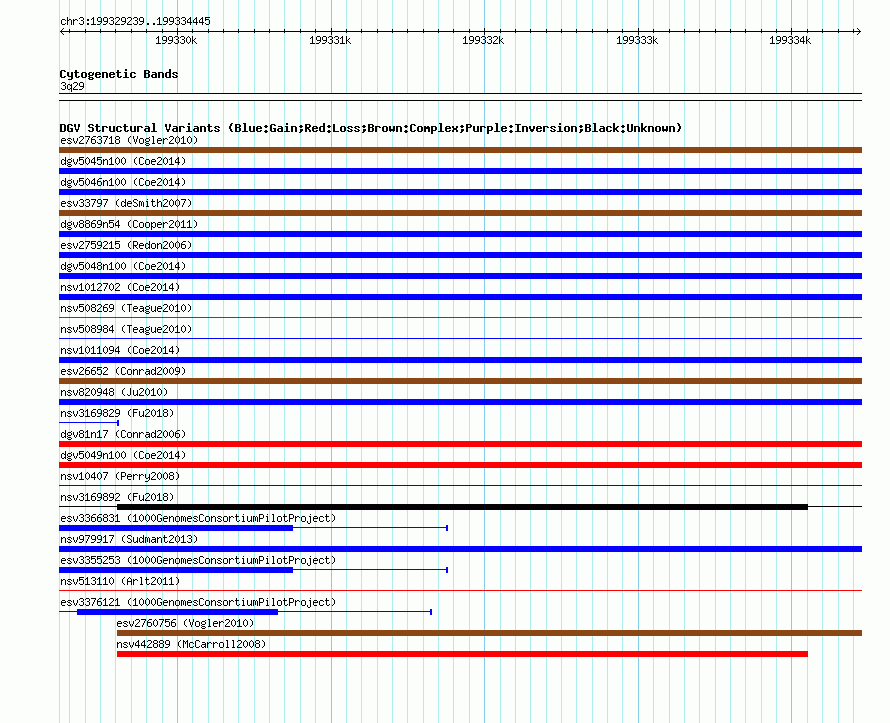The image size is (890, 723).
Task: Open esv33797 (deSmith2007) entry
Action: (x=126, y=203)
